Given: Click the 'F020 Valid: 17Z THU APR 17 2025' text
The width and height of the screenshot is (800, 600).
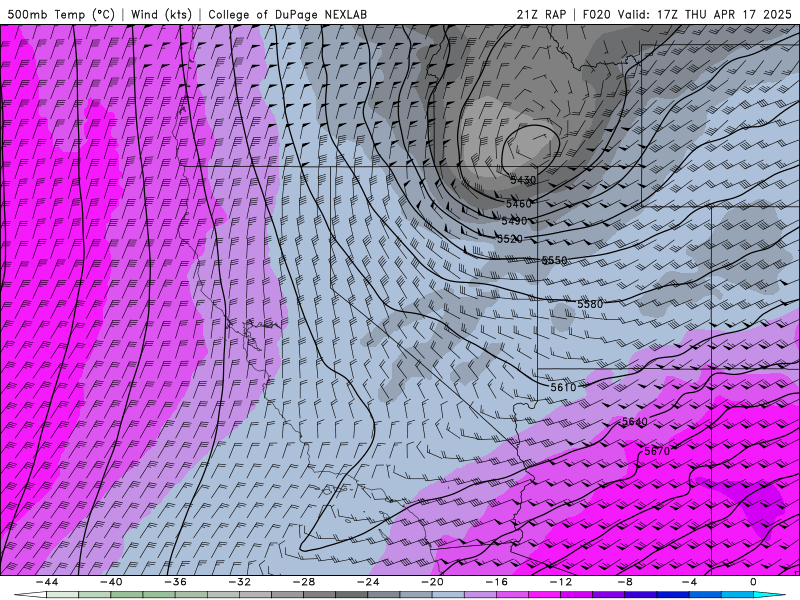Looking at the screenshot, I should (x=687, y=14).
